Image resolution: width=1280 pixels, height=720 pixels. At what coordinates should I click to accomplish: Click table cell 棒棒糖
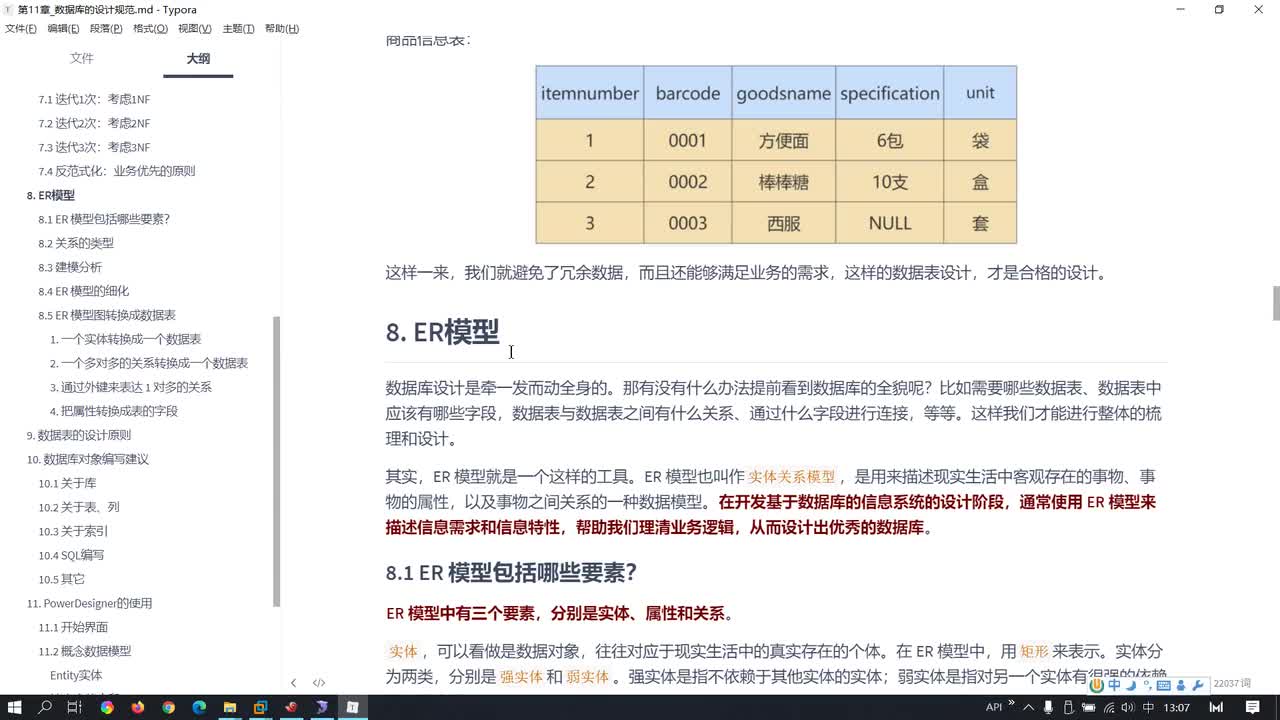pyautogui.click(x=783, y=182)
